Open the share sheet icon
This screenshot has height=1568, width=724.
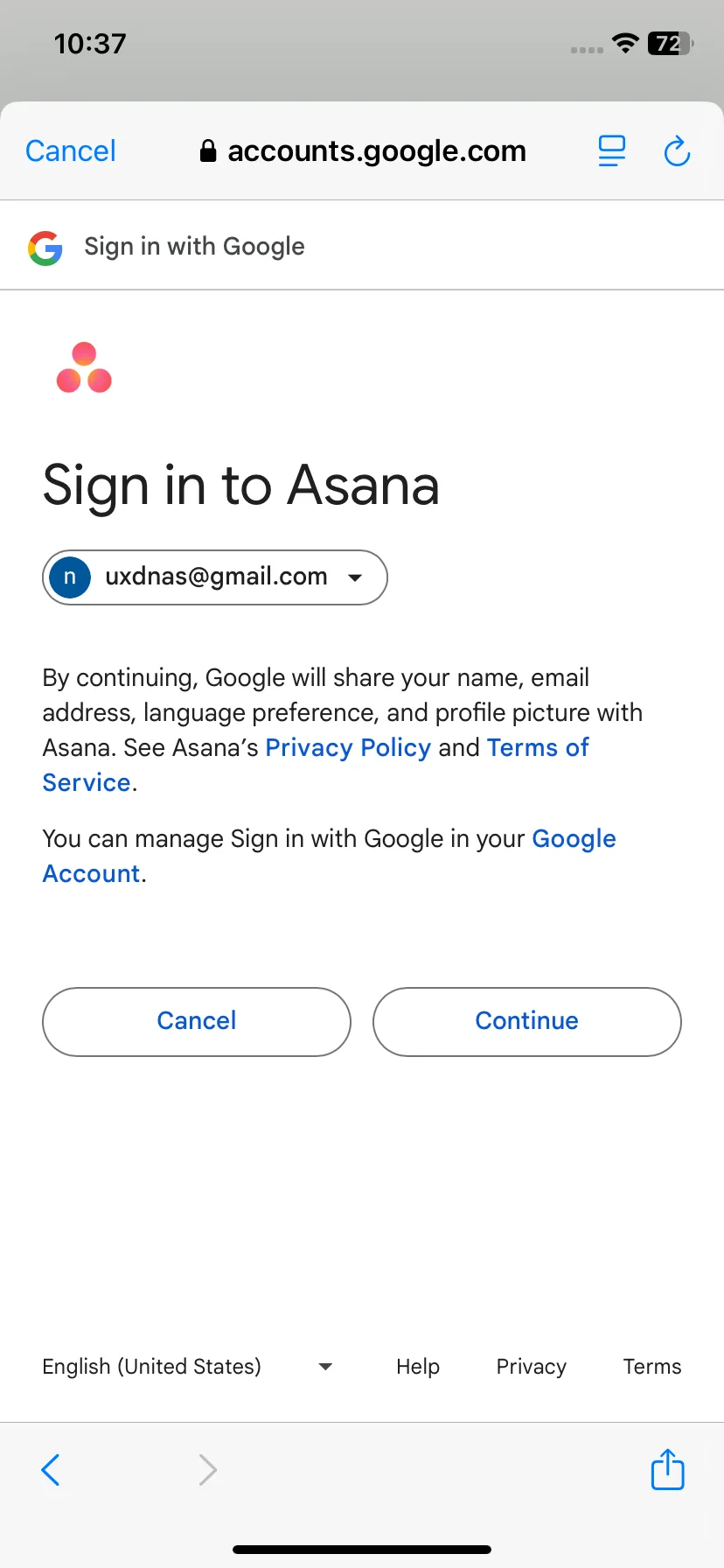[x=668, y=1468]
